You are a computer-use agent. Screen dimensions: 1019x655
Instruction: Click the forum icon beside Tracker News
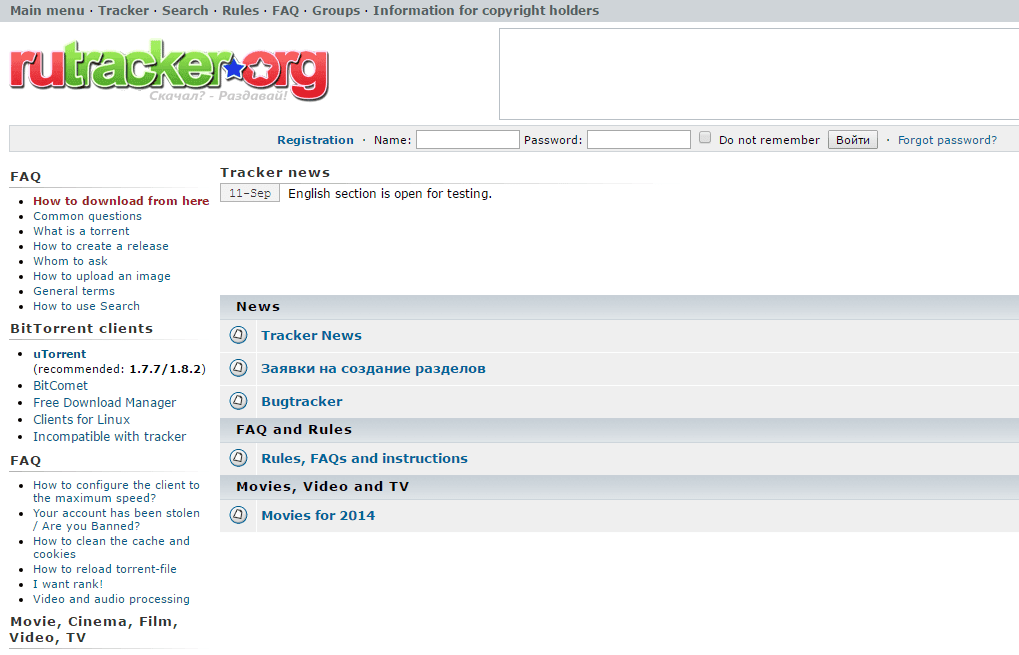pos(239,335)
